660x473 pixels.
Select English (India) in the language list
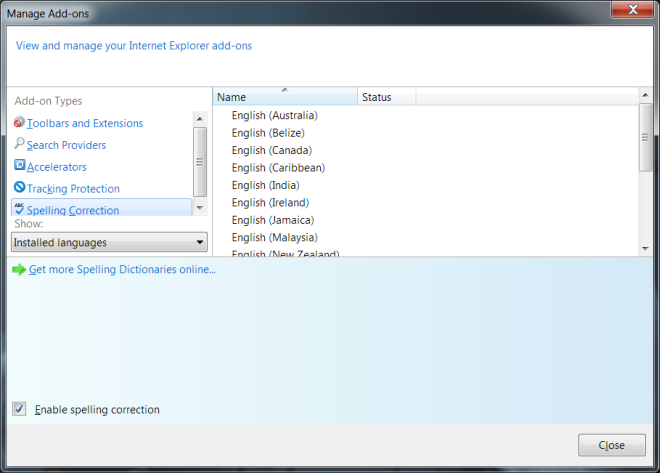click(266, 185)
